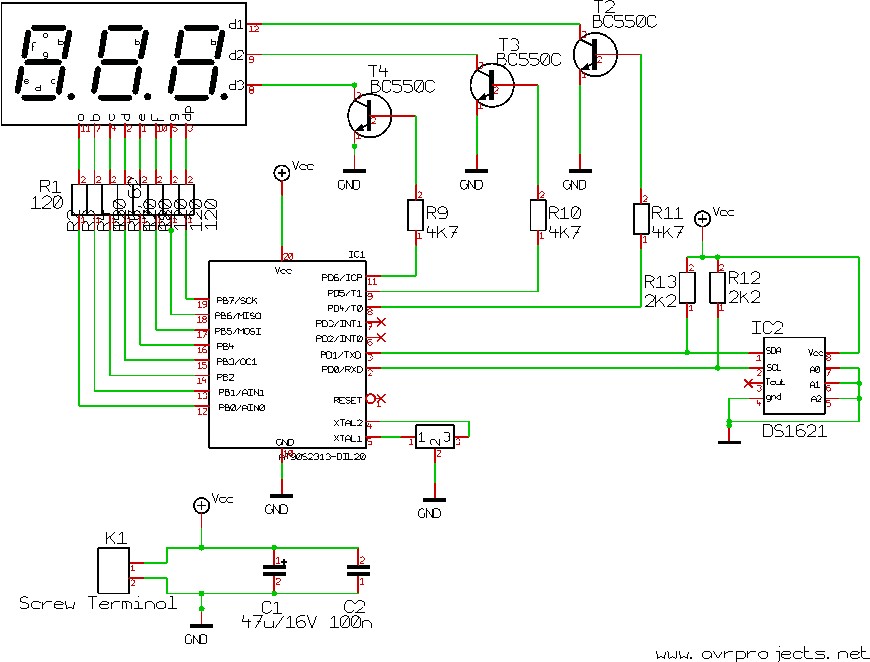870x662 pixels.
Task: Click the IC2 DS1621 chip body
Action: (794, 376)
